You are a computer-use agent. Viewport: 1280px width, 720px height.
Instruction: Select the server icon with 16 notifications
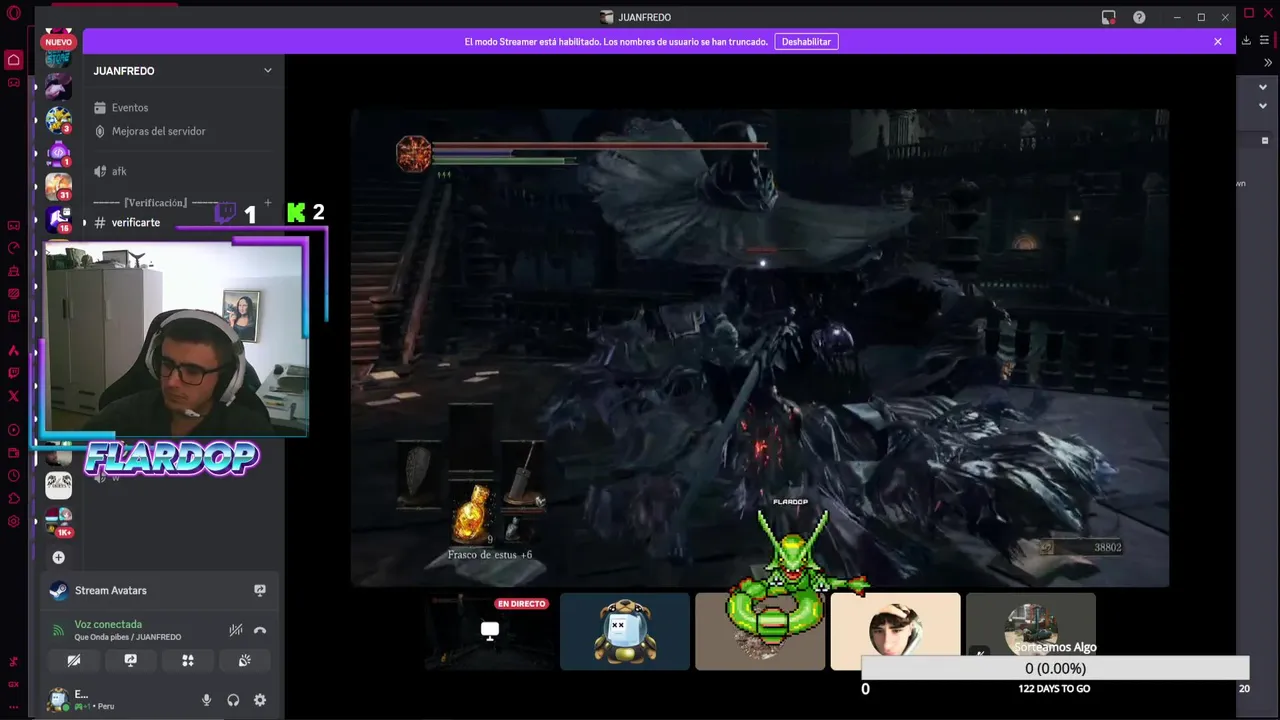[x=58, y=220]
